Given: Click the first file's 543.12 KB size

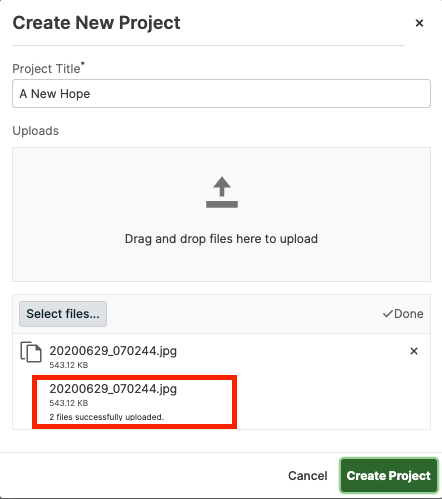Looking at the screenshot, I should pos(69,365).
